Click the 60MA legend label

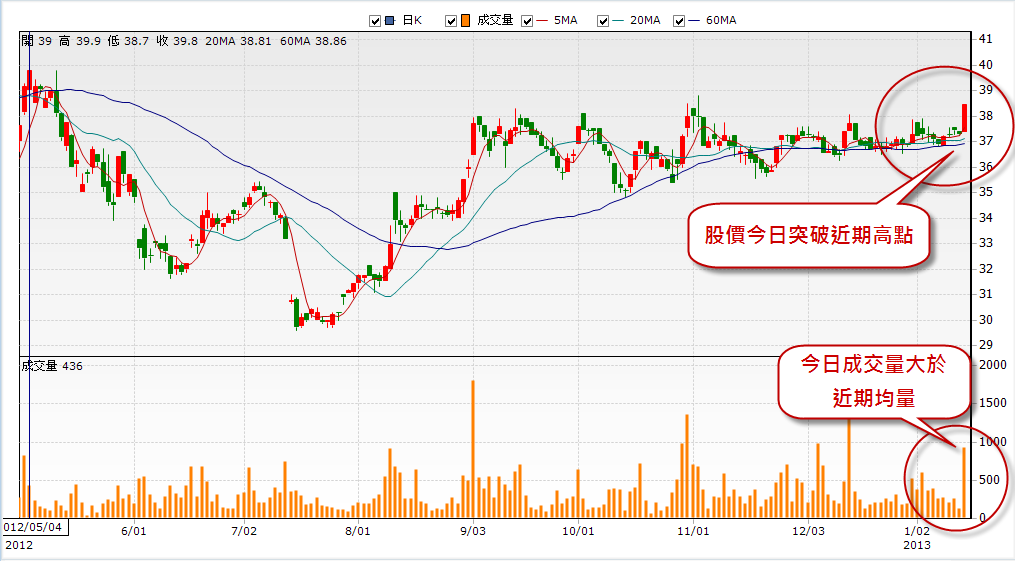click(721, 21)
